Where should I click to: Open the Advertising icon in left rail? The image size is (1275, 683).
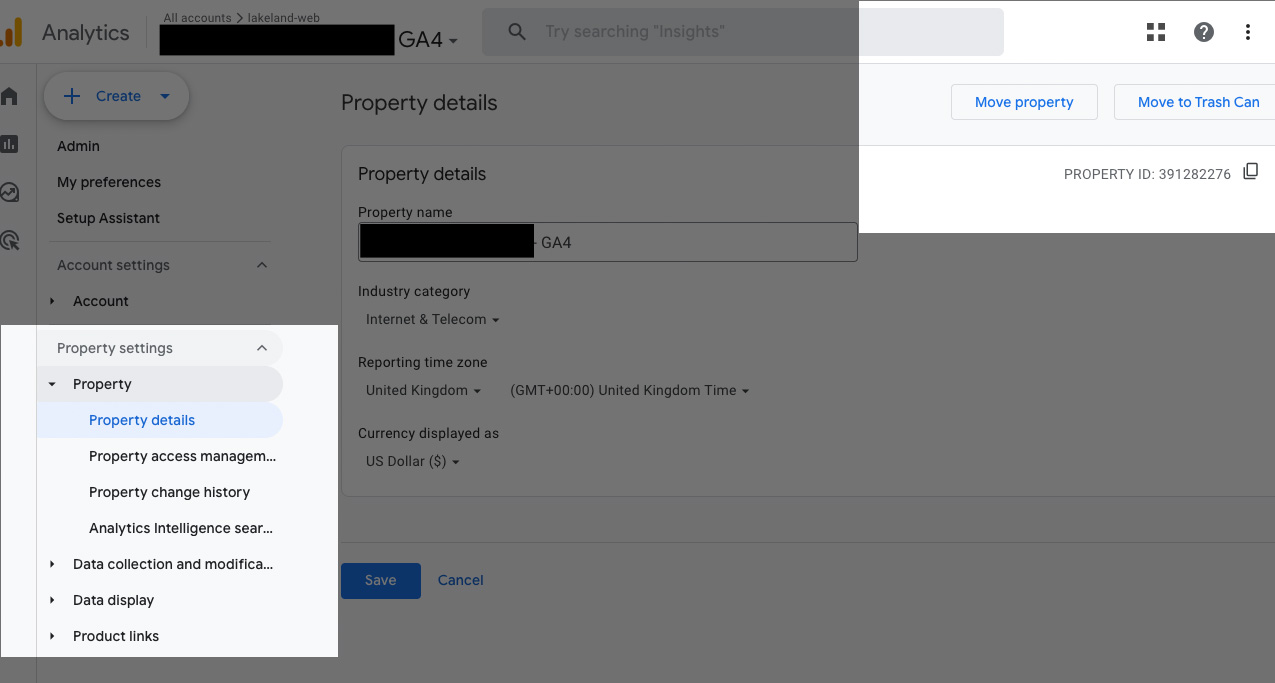[9, 240]
